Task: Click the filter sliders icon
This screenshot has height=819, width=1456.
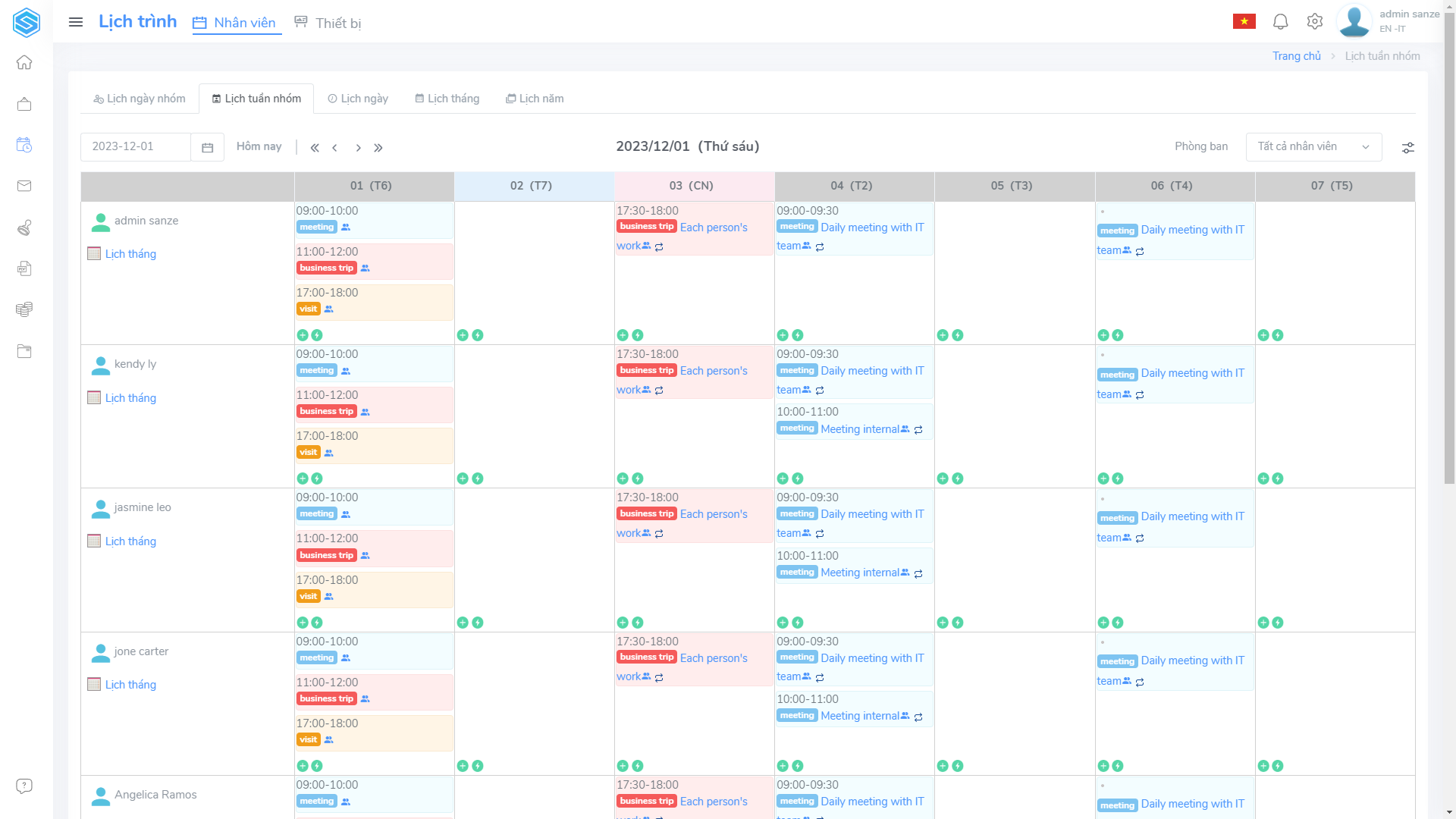Action: (1408, 148)
